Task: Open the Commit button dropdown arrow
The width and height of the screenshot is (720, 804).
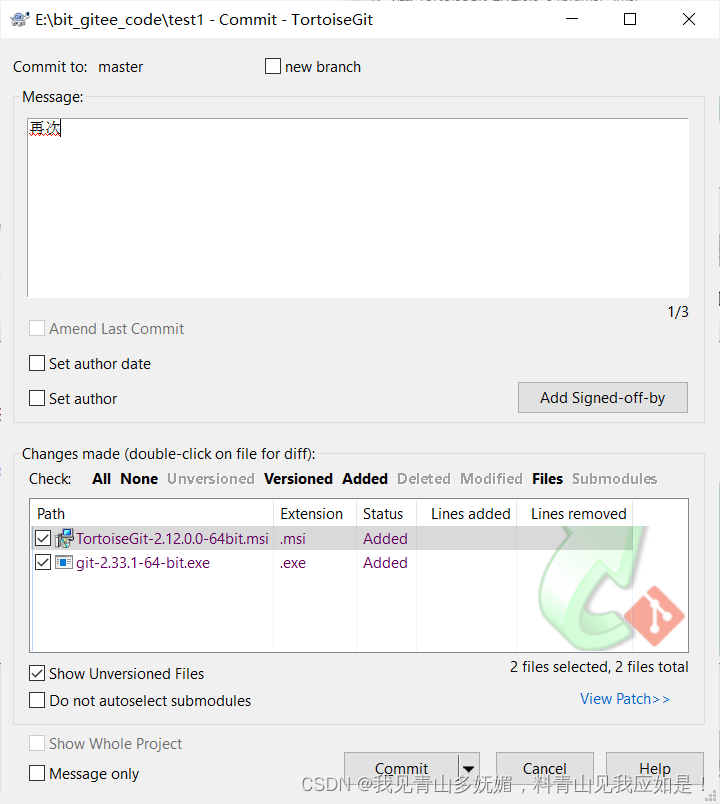Action: coord(469,769)
